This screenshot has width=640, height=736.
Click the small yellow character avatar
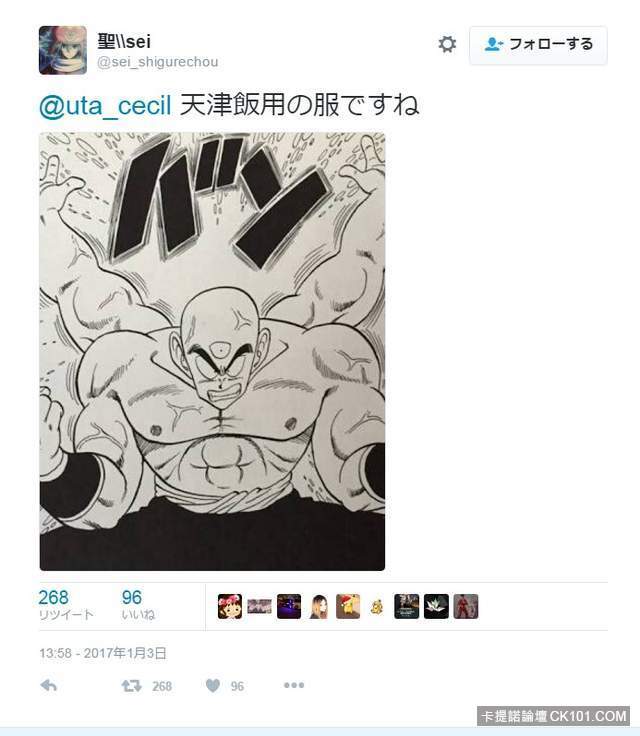pyautogui.click(x=377, y=607)
